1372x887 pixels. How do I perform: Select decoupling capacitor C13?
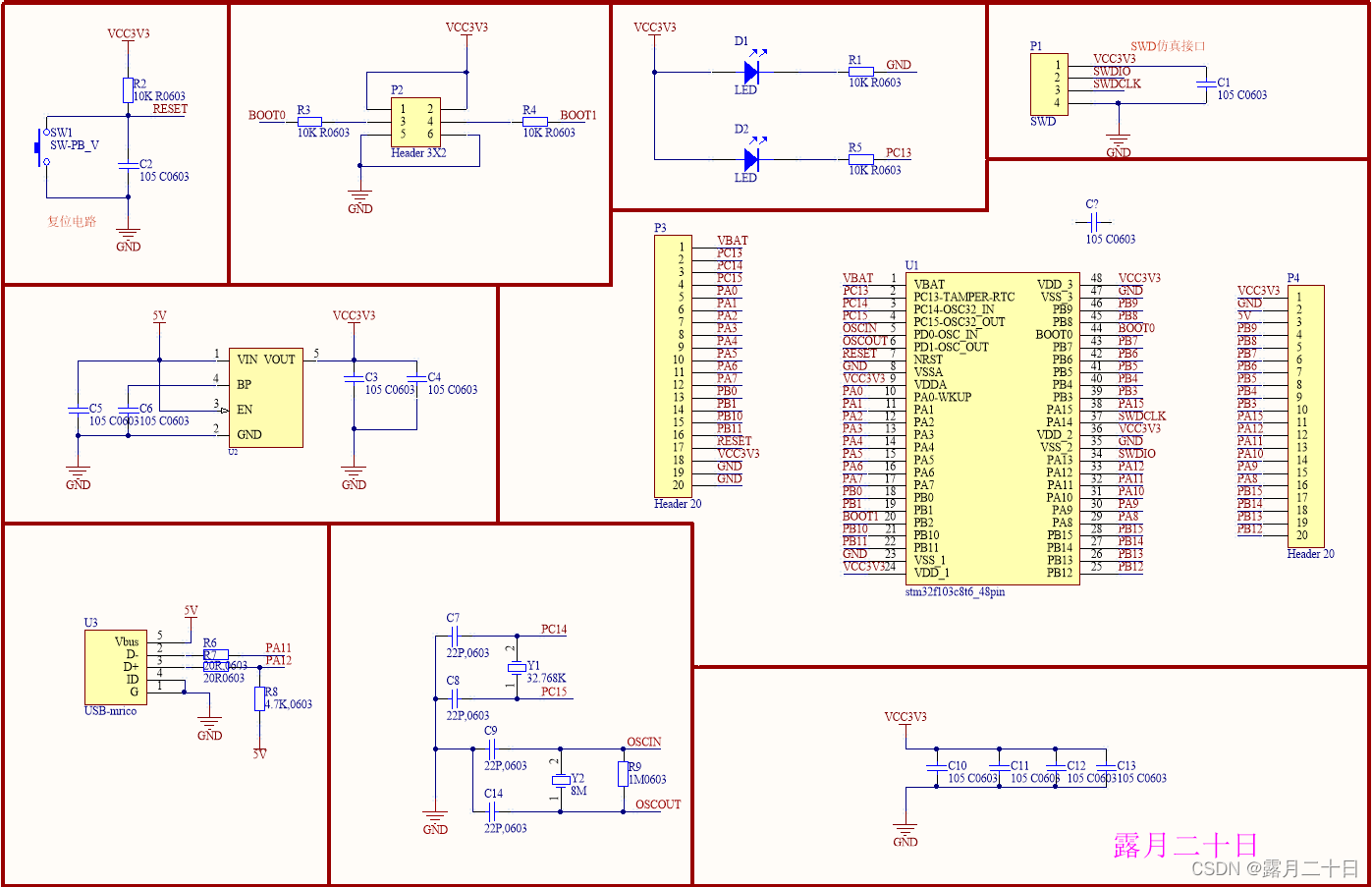click(1107, 766)
